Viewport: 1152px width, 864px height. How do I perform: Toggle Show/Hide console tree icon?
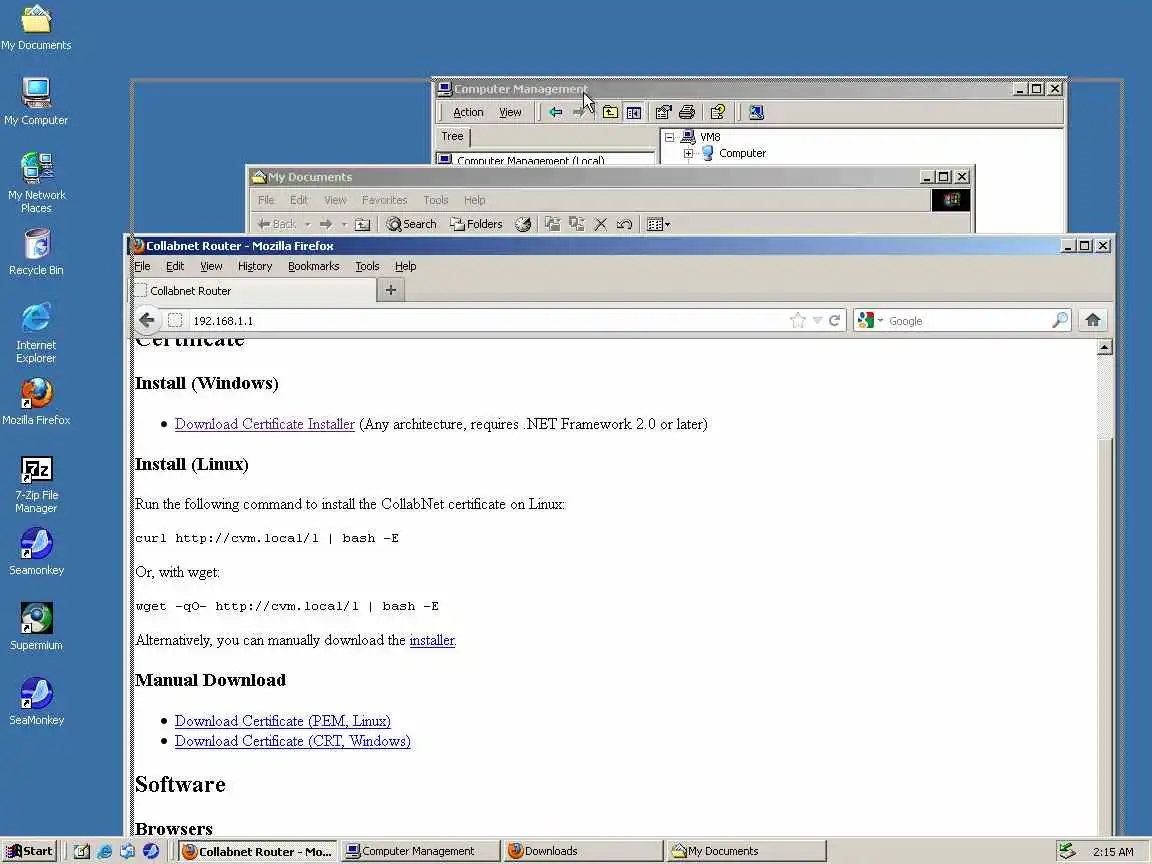(633, 112)
